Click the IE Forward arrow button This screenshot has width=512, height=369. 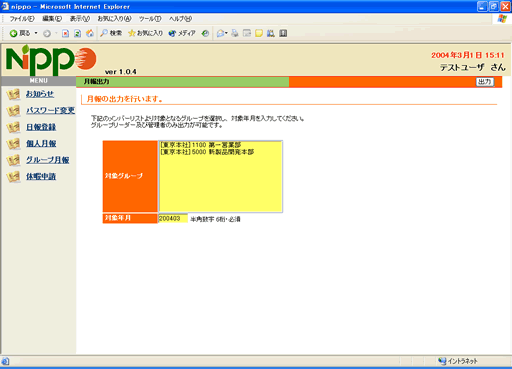47,33
